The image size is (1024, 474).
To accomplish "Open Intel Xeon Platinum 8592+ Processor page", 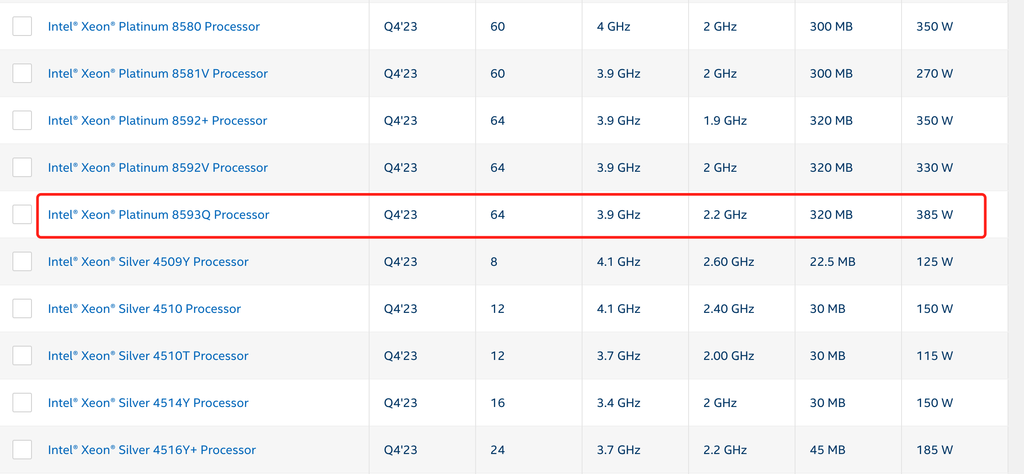I will click(157, 121).
